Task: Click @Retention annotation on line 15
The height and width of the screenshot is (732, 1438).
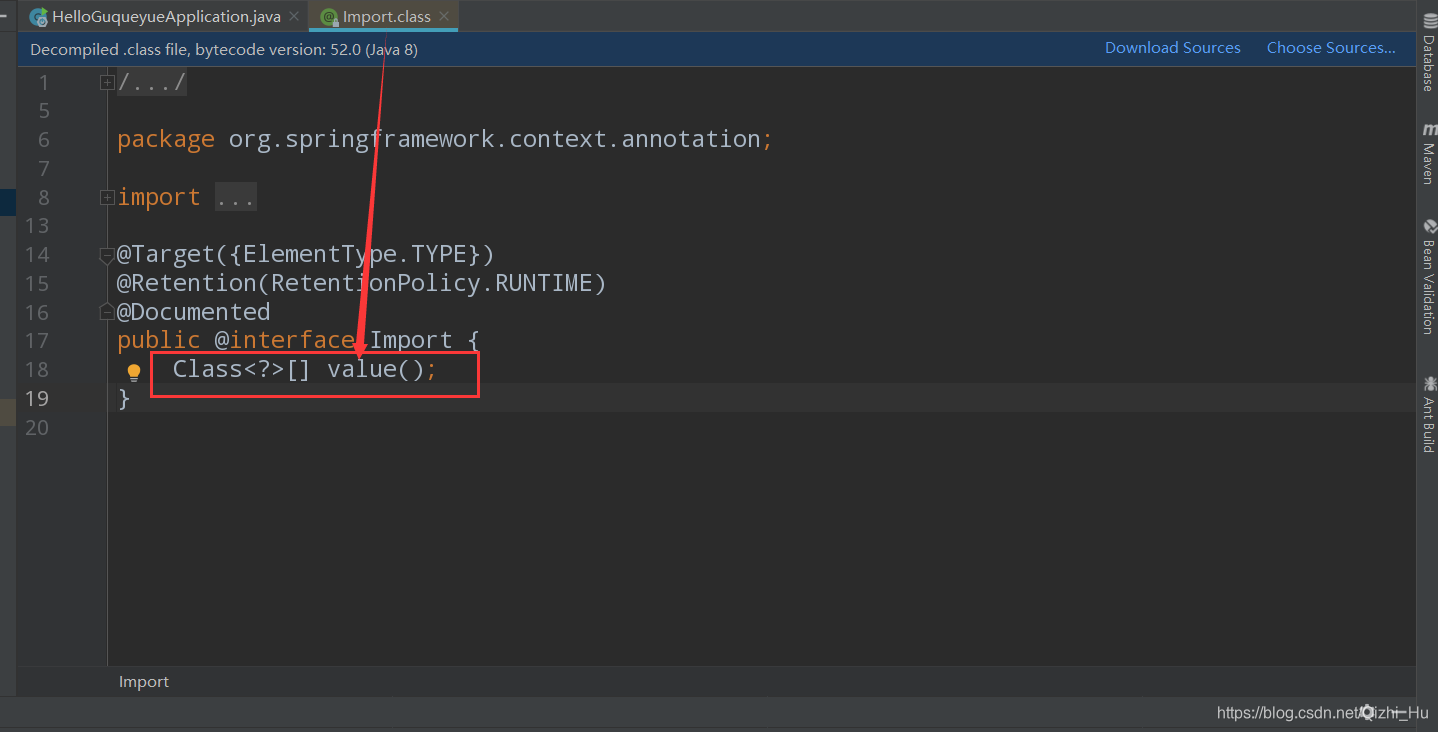Action: (186, 283)
